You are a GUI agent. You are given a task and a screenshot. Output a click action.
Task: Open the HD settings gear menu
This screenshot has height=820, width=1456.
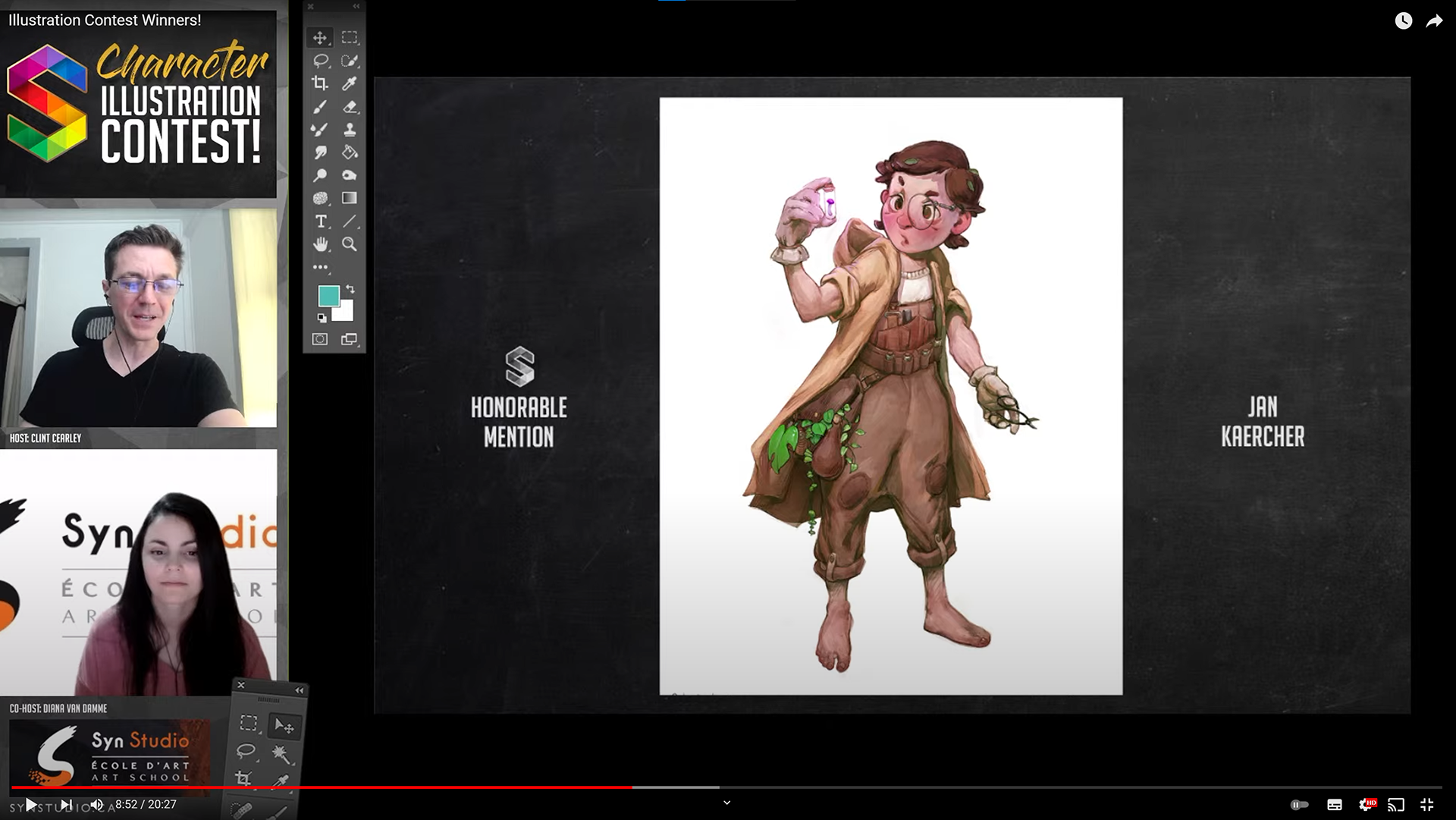(1366, 805)
